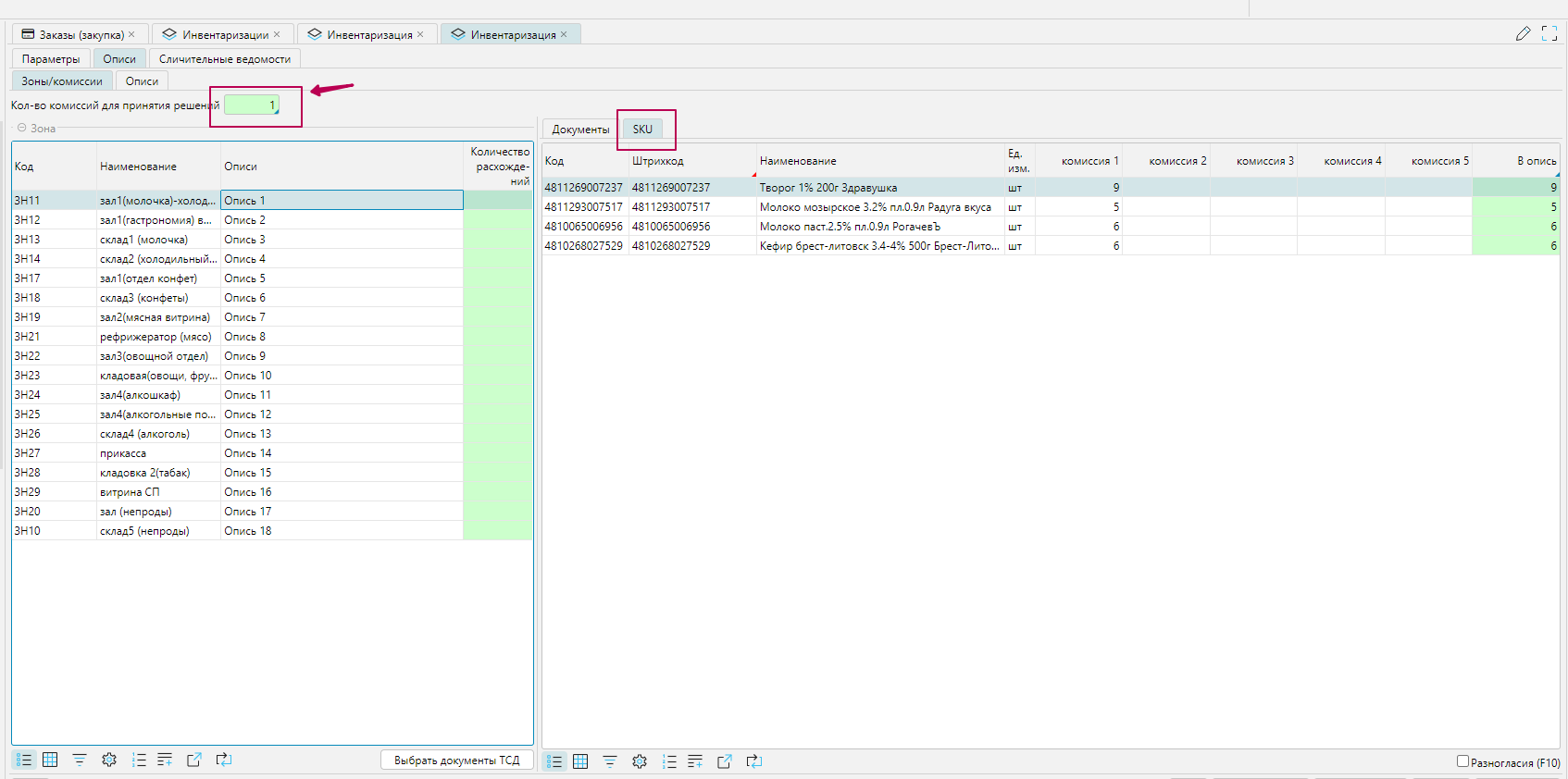Toggle fullscreen mode icon at top right

pyautogui.click(x=1549, y=34)
